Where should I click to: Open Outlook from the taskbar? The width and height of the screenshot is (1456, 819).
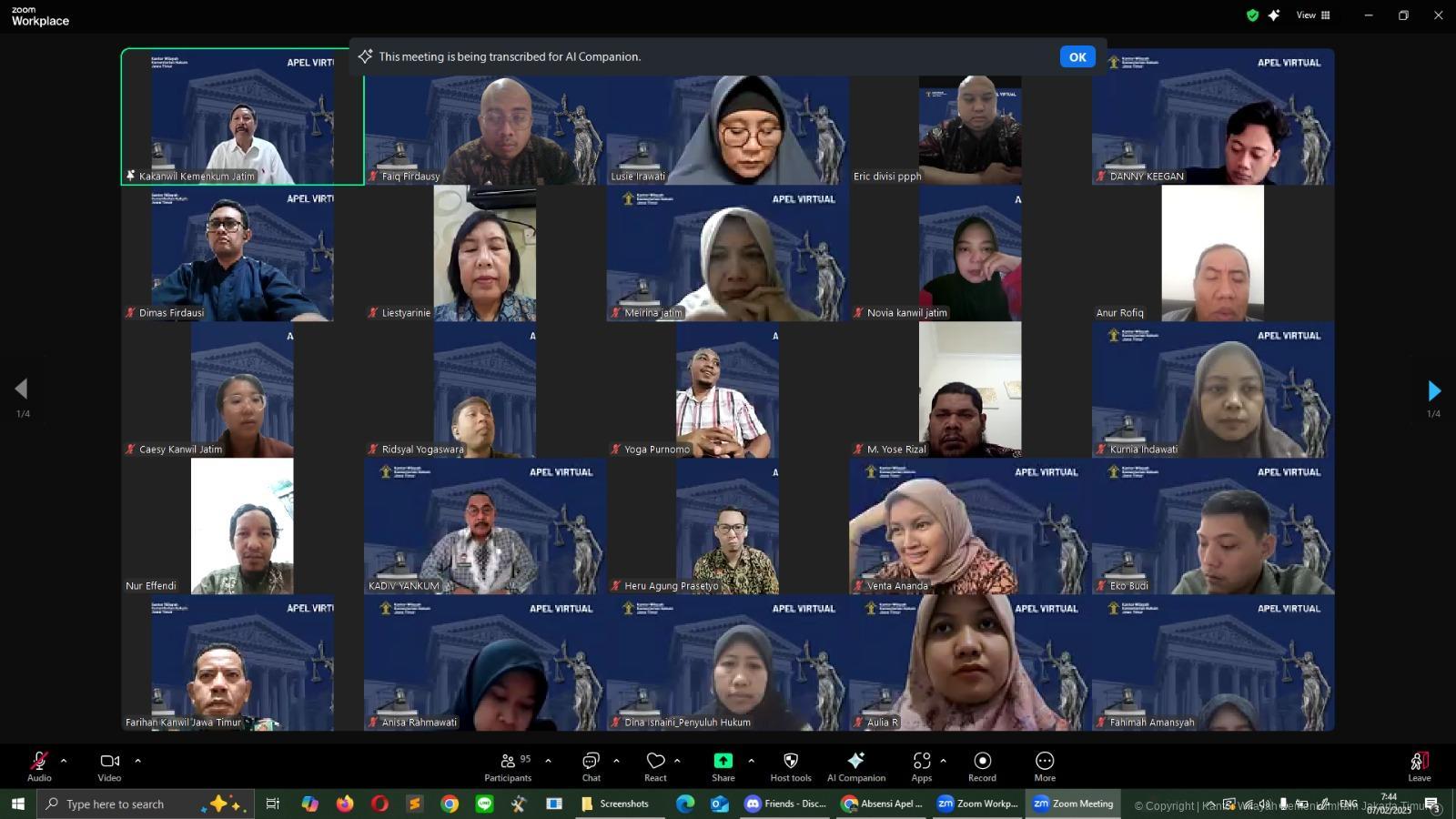pyautogui.click(x=720, y=804)
